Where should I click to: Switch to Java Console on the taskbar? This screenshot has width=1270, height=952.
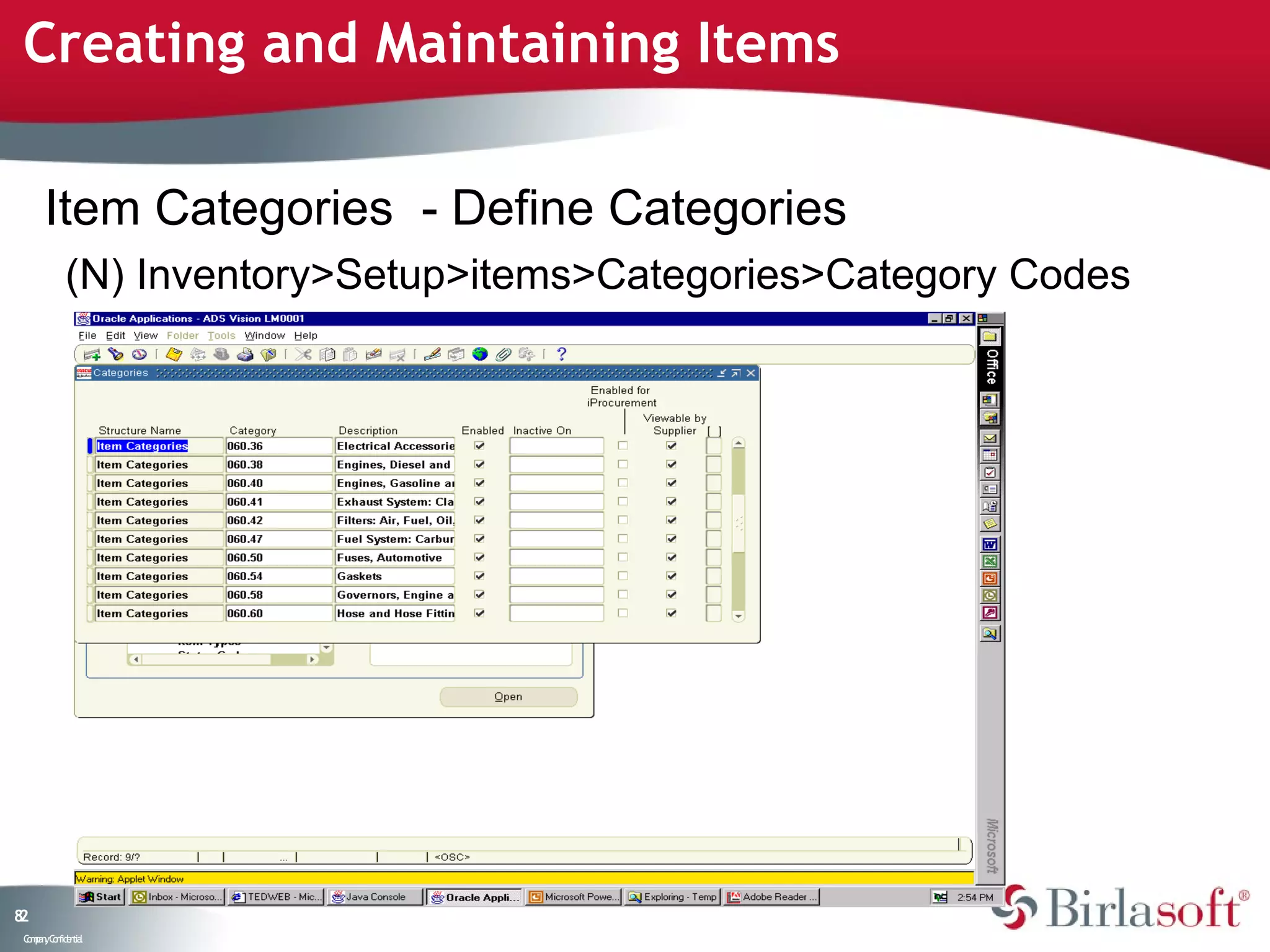point(375,897)
